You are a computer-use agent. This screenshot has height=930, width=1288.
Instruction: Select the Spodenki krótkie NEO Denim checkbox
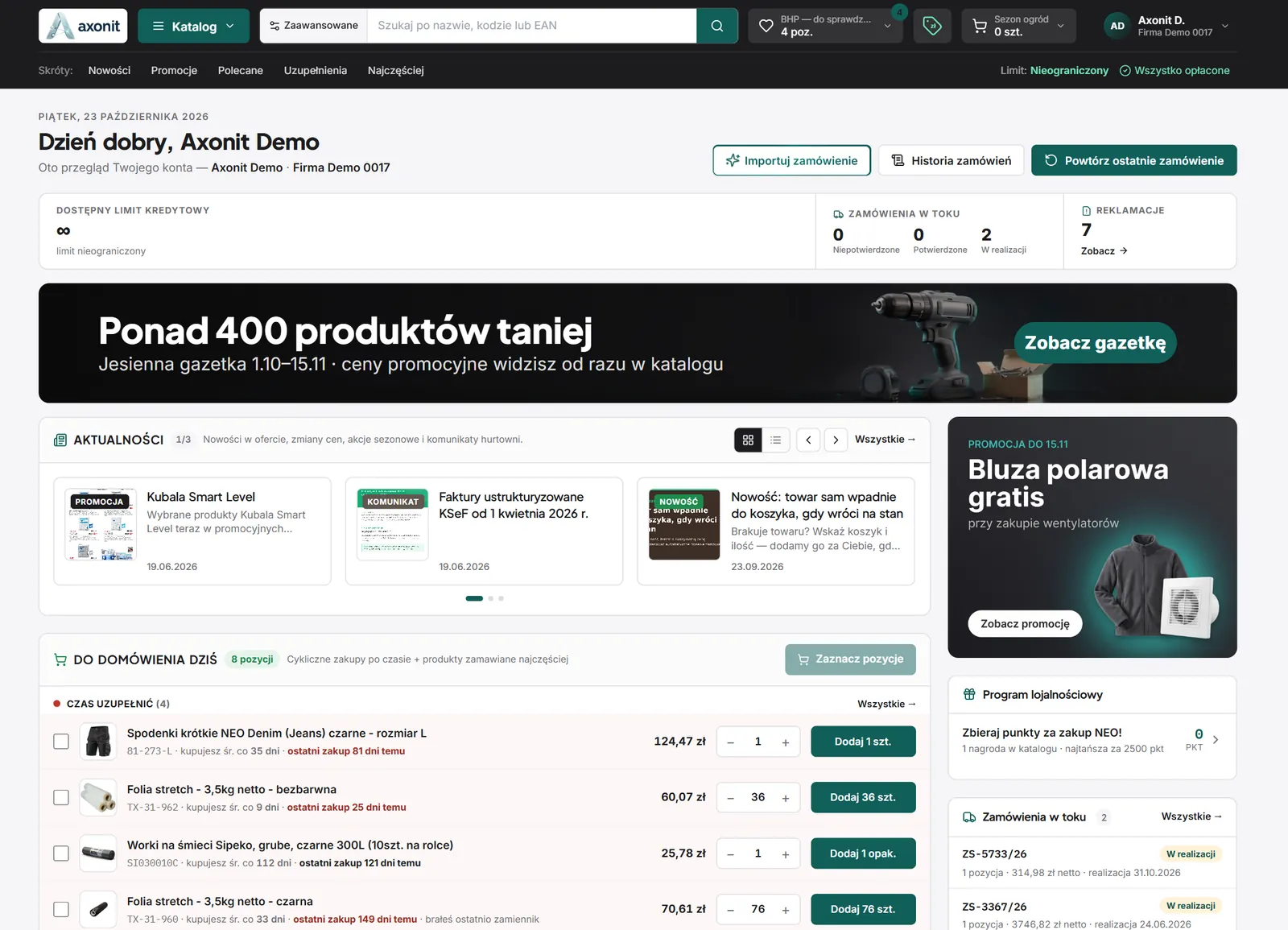(61, 742)
